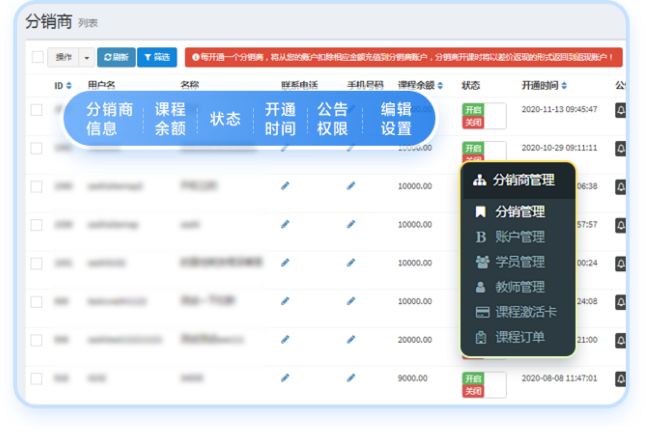
Task: Click the 刷新 refresh button
Action: (116, 57)
